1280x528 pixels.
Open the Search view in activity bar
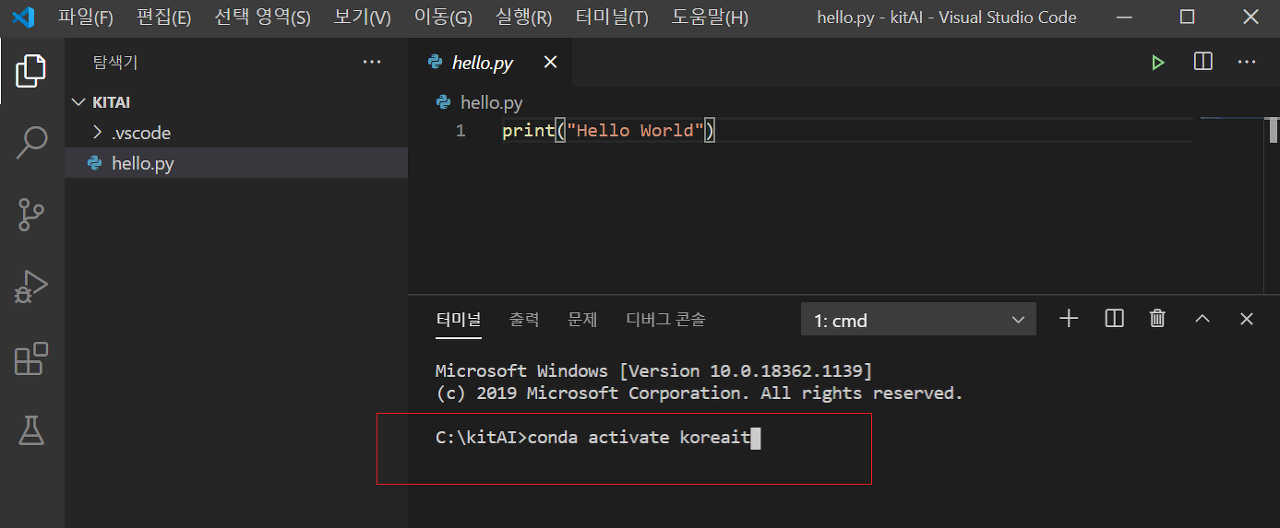pos(31,143)
